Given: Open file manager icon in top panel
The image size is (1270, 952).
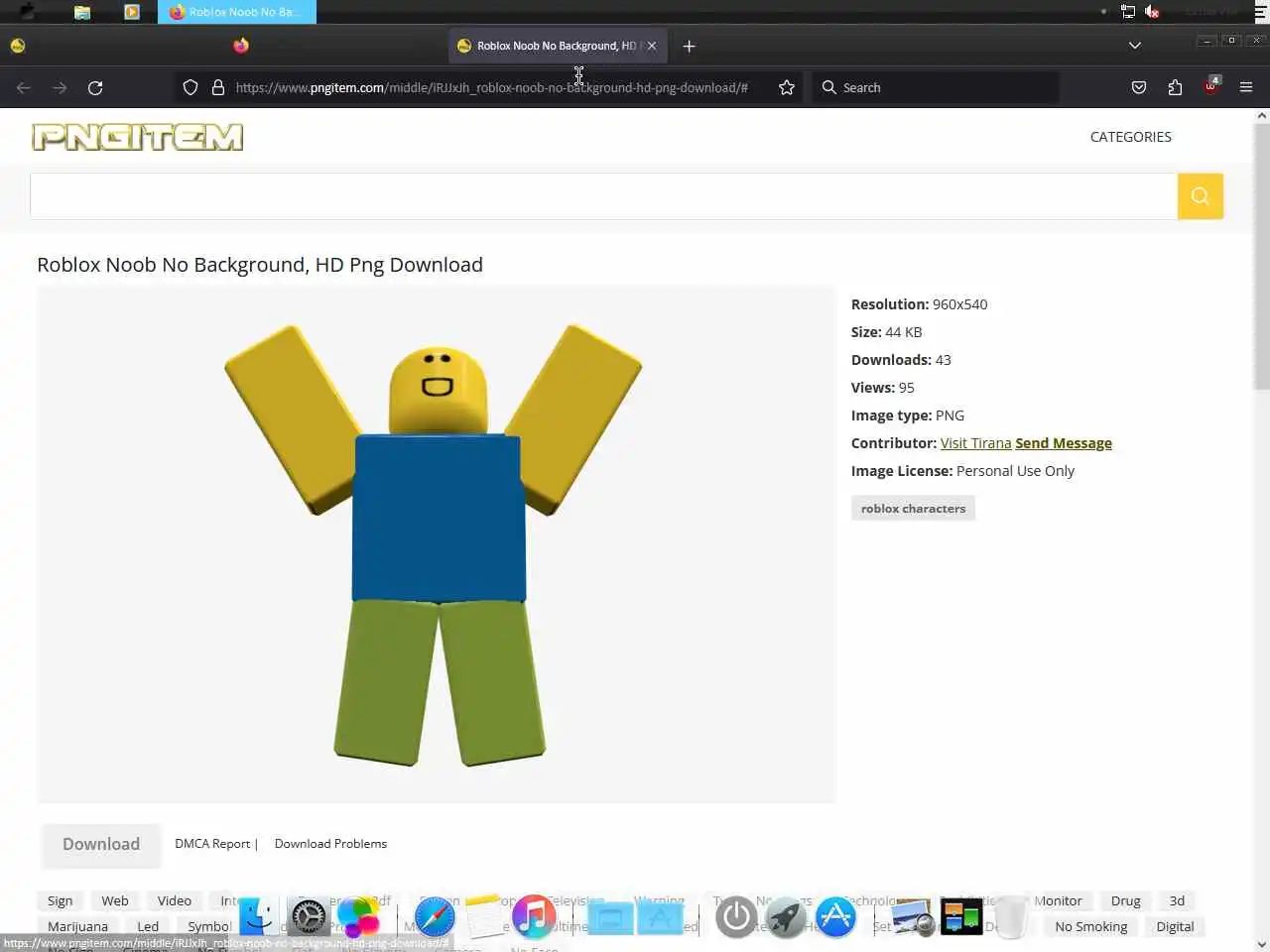Looking at the screenshot, I should [82, 12].
